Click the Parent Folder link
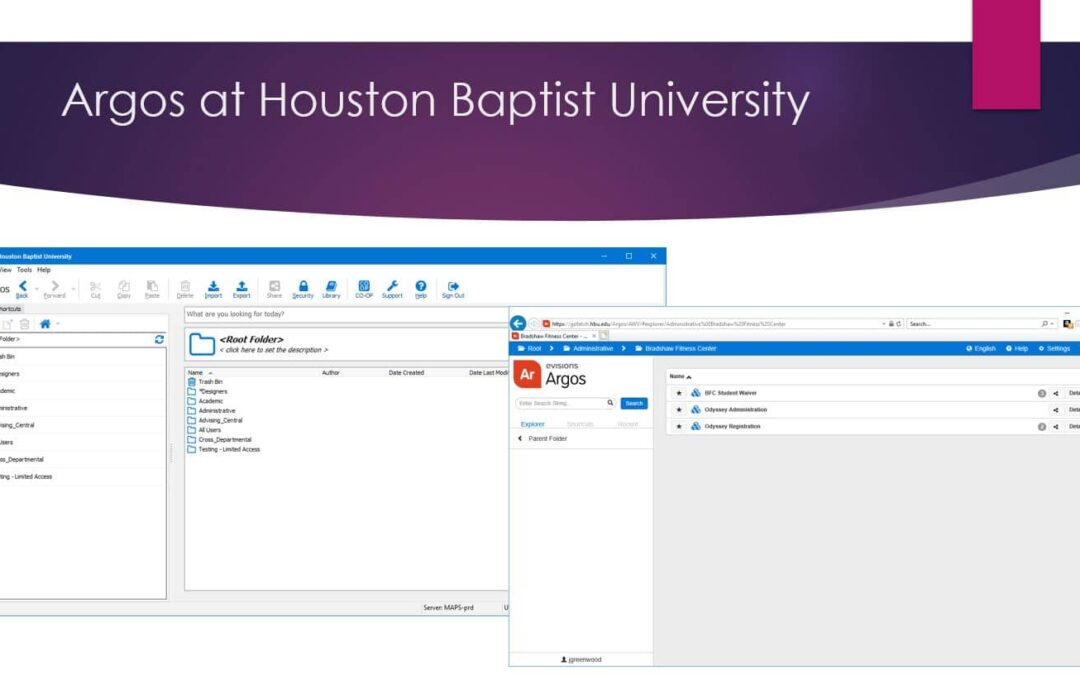The image size is (1080, 675). coord(542,439)
